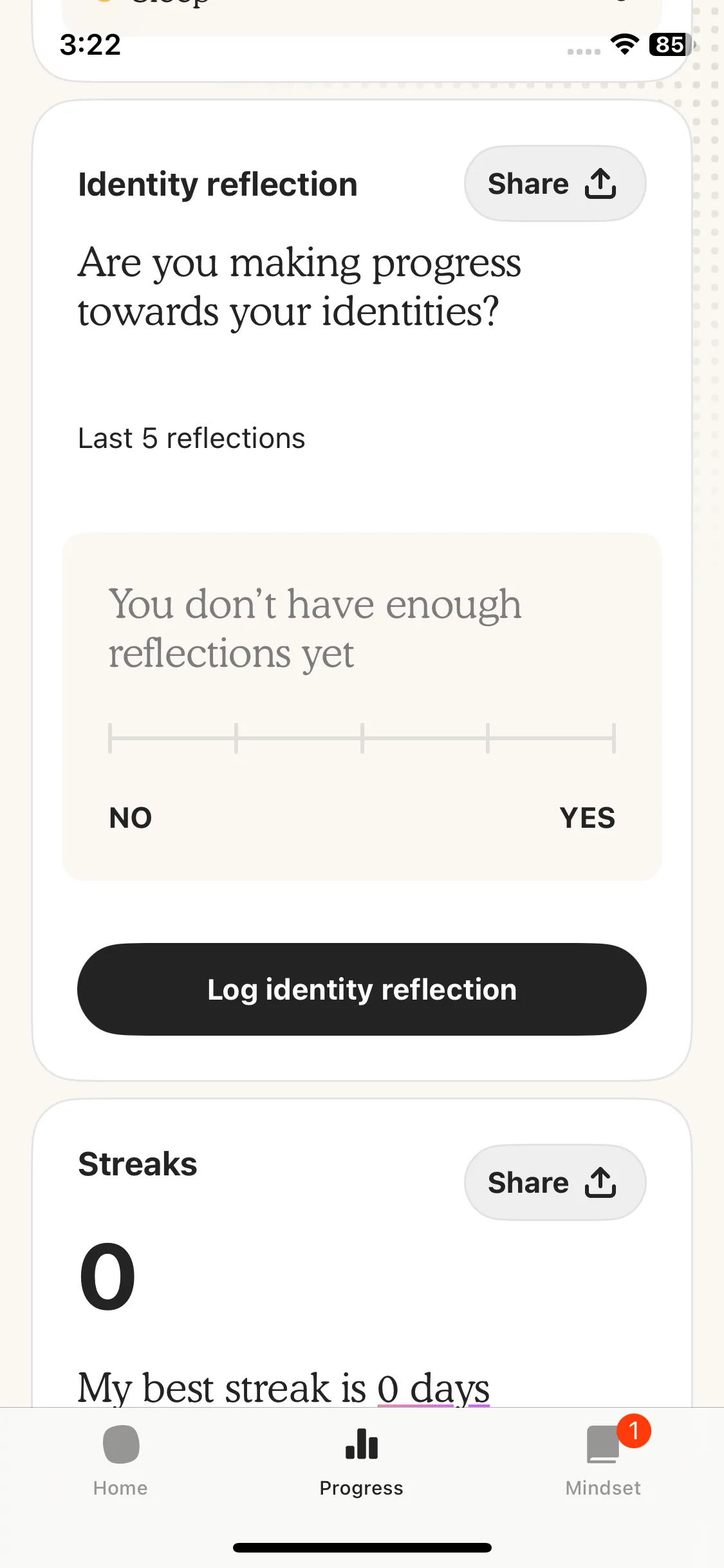Switch to the Home tab label

(x=120, y=1488)
